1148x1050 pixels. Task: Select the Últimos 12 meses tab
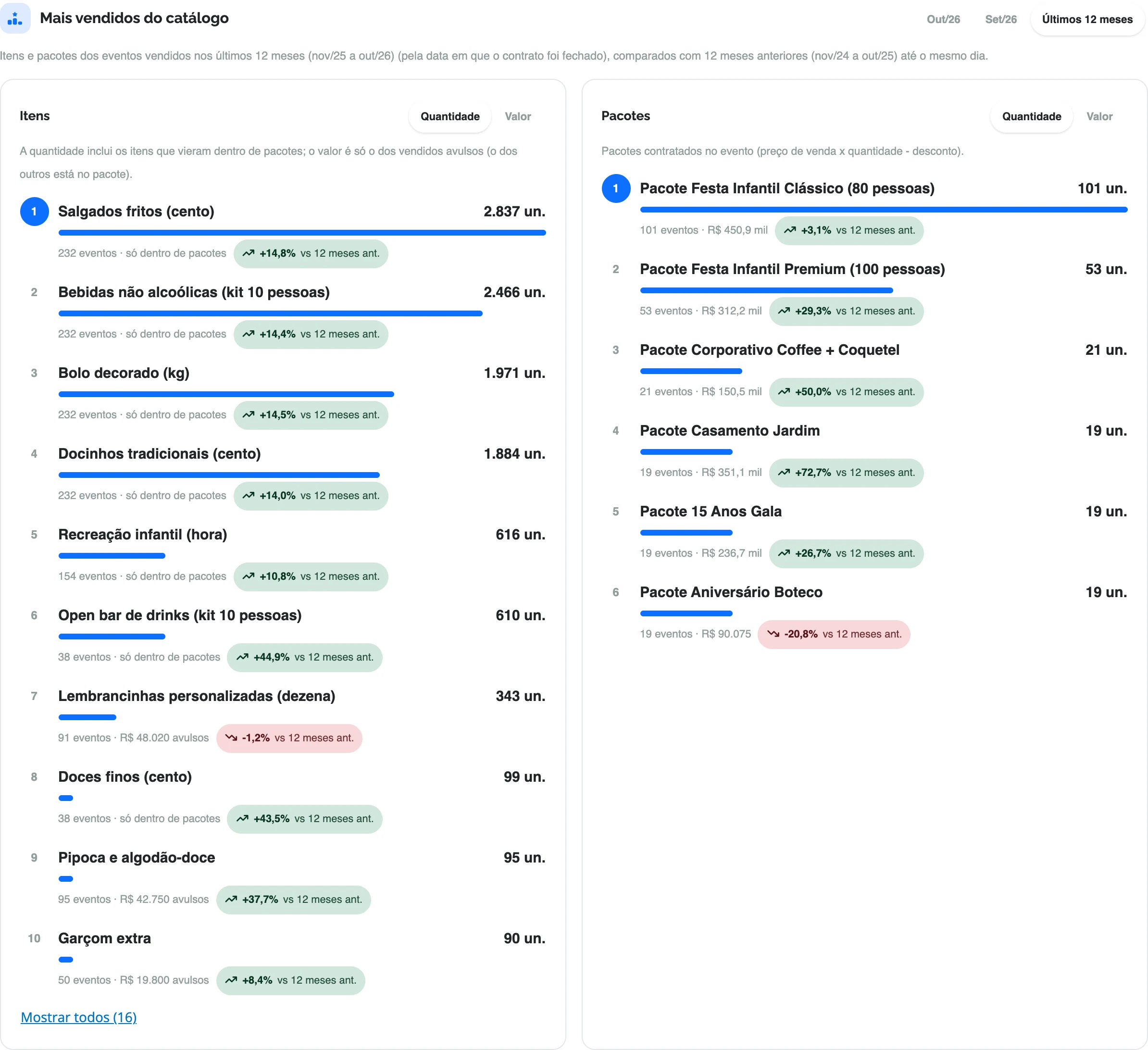(x=1087, y=19)
